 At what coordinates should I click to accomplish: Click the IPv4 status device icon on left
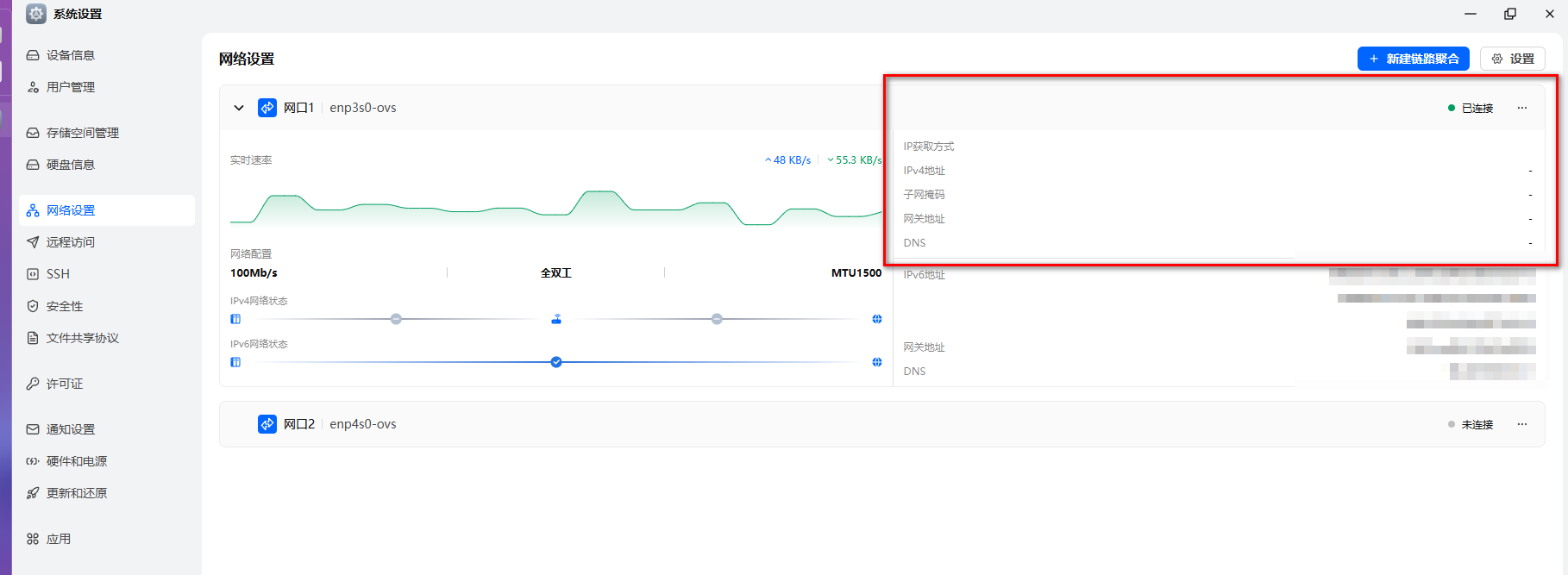(235, 319)
